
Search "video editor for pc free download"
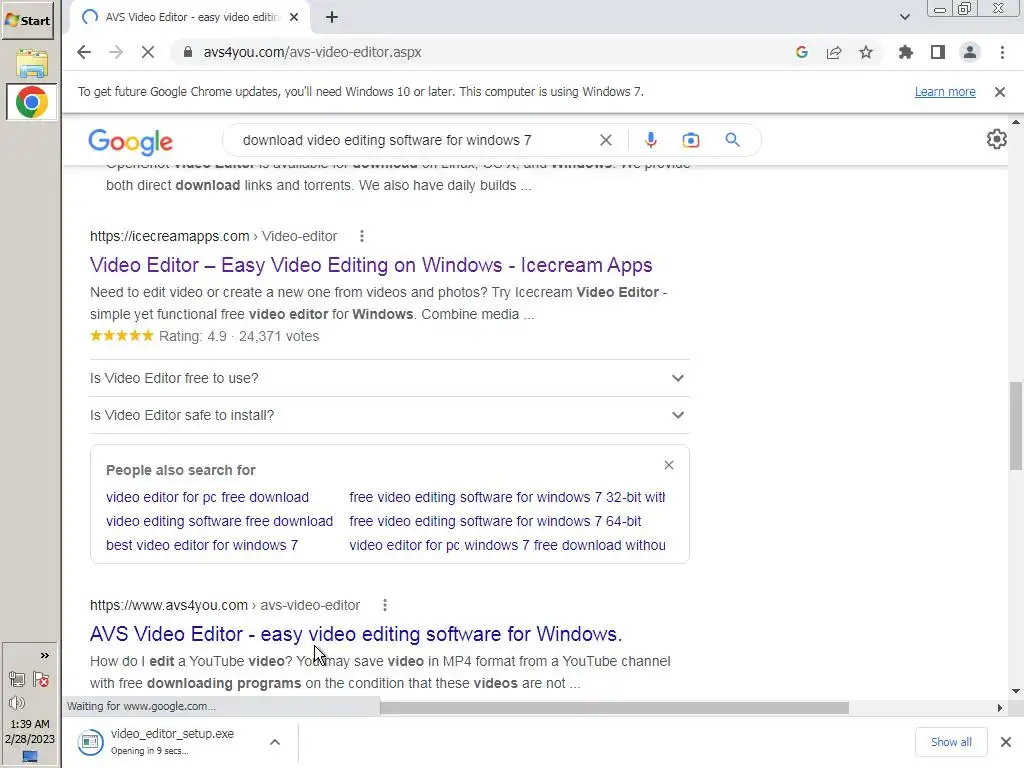pos(207,497)
